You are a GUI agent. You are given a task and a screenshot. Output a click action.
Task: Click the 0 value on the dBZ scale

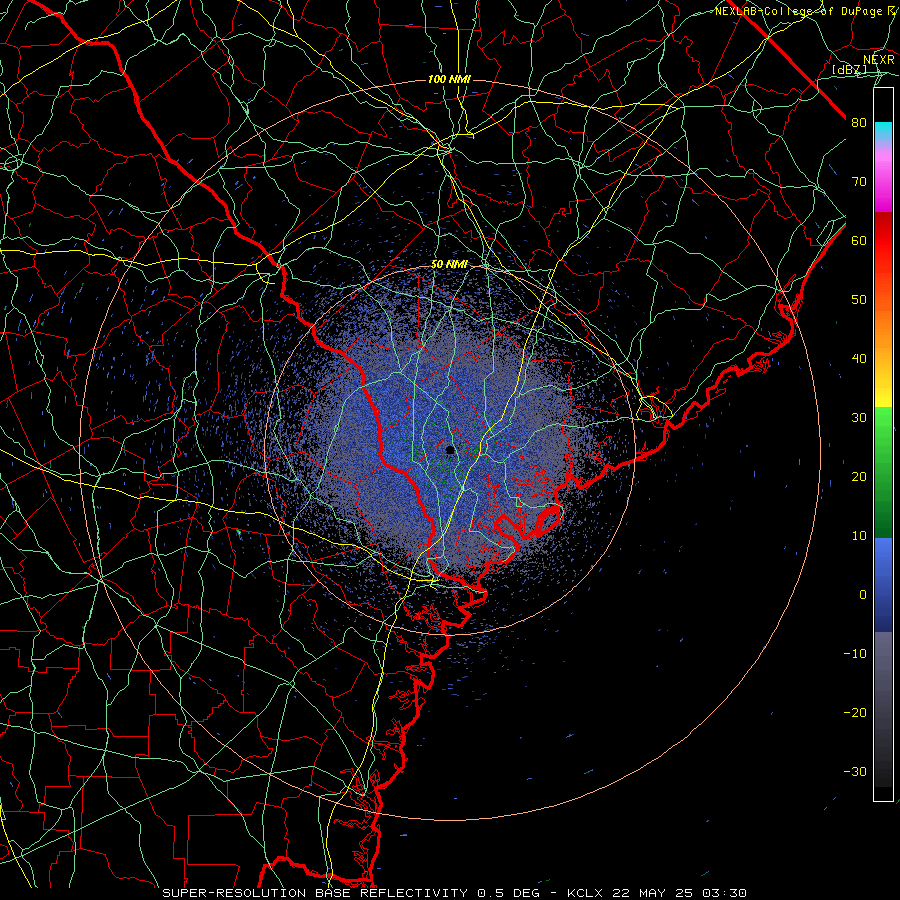(863, 595)
